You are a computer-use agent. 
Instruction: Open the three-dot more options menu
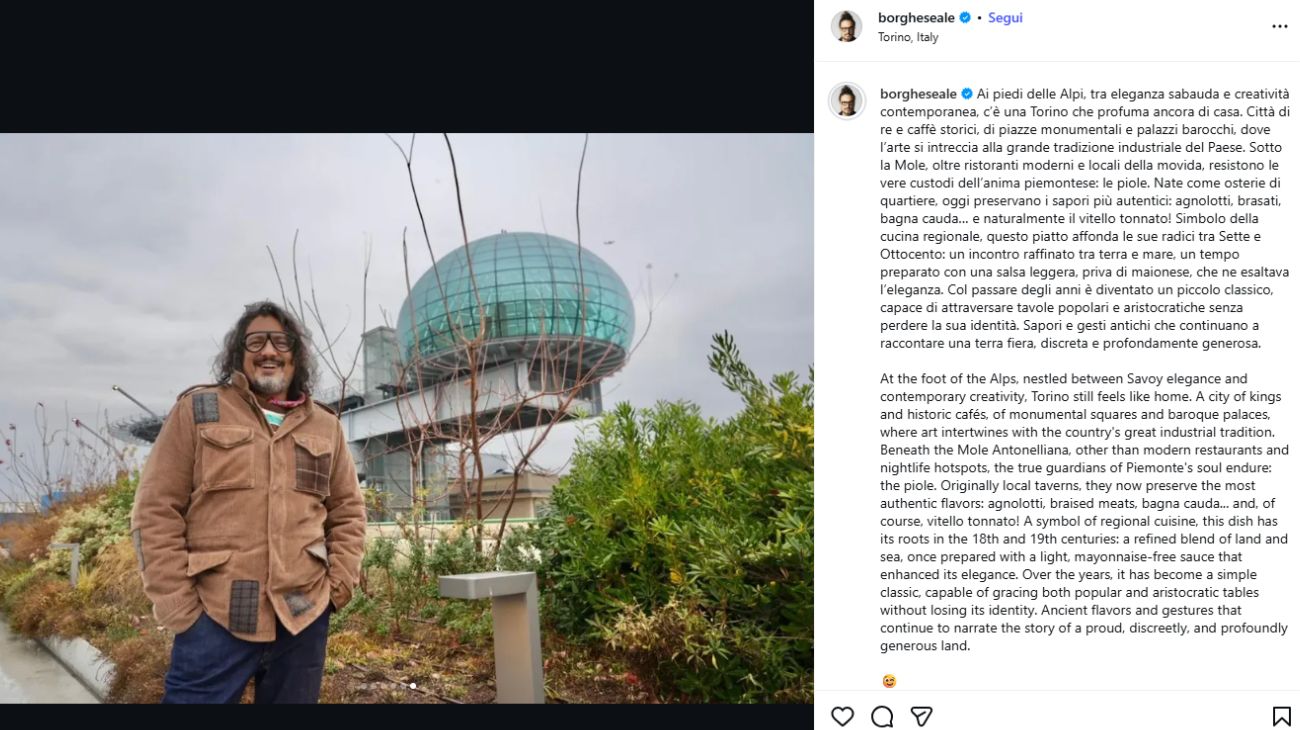(x=1280, y=26)
